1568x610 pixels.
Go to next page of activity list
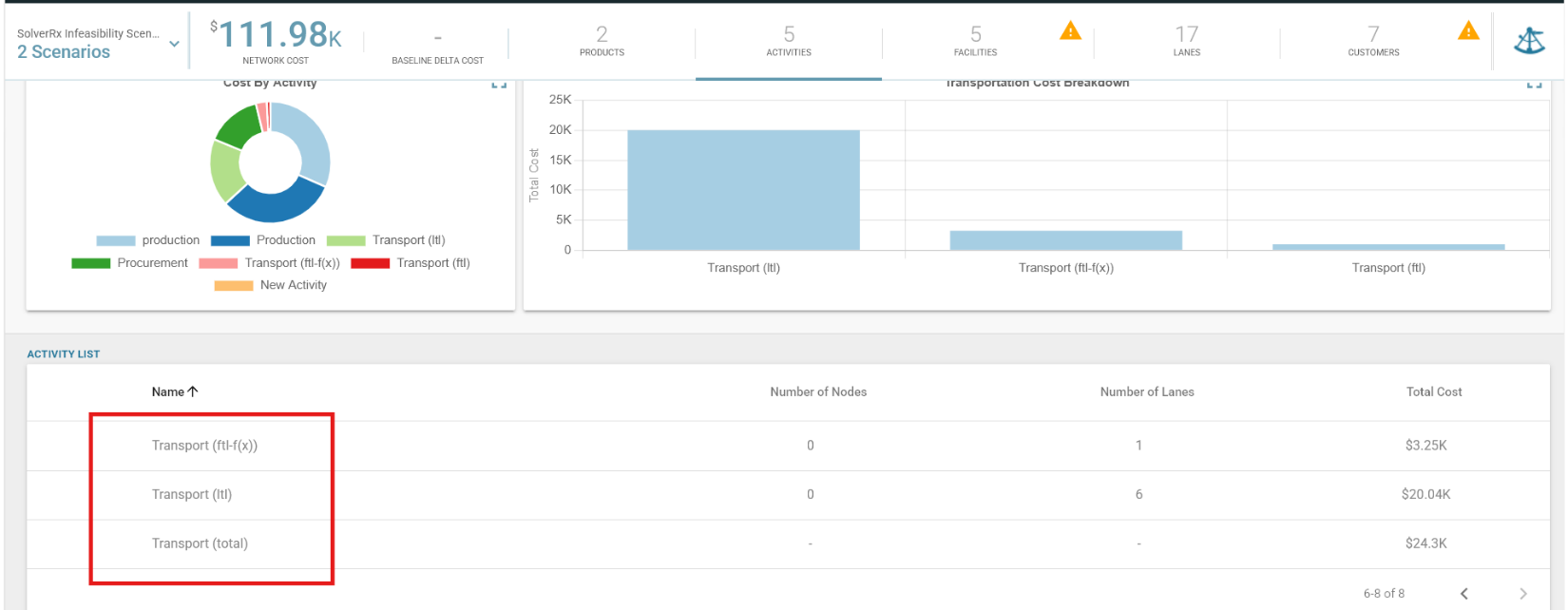(x=1523, y=594)
